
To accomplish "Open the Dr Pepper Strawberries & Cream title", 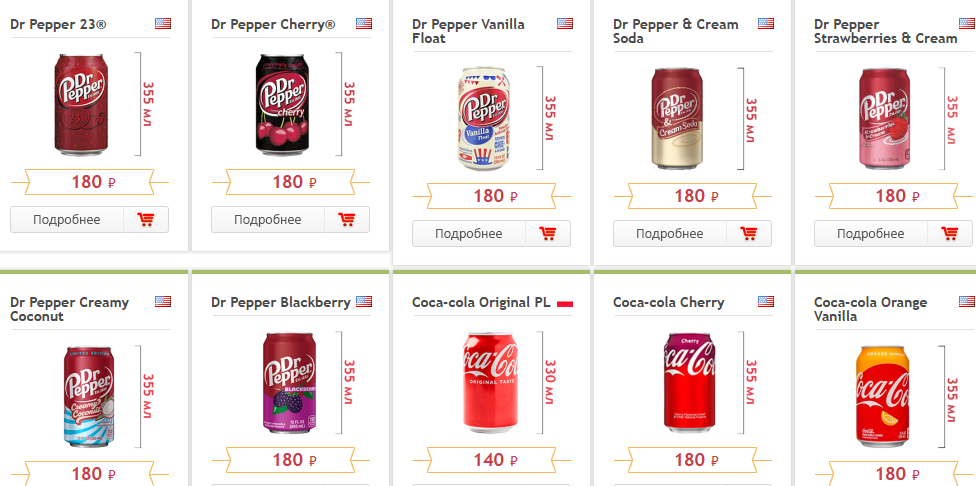I will [x=885, y=31].
